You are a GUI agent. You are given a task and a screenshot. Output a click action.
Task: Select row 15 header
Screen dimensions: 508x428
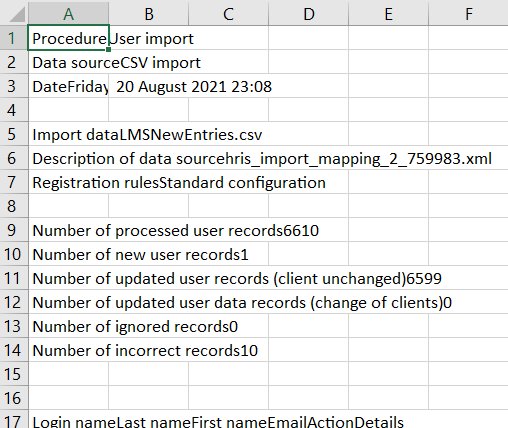(x=14, y=374)
